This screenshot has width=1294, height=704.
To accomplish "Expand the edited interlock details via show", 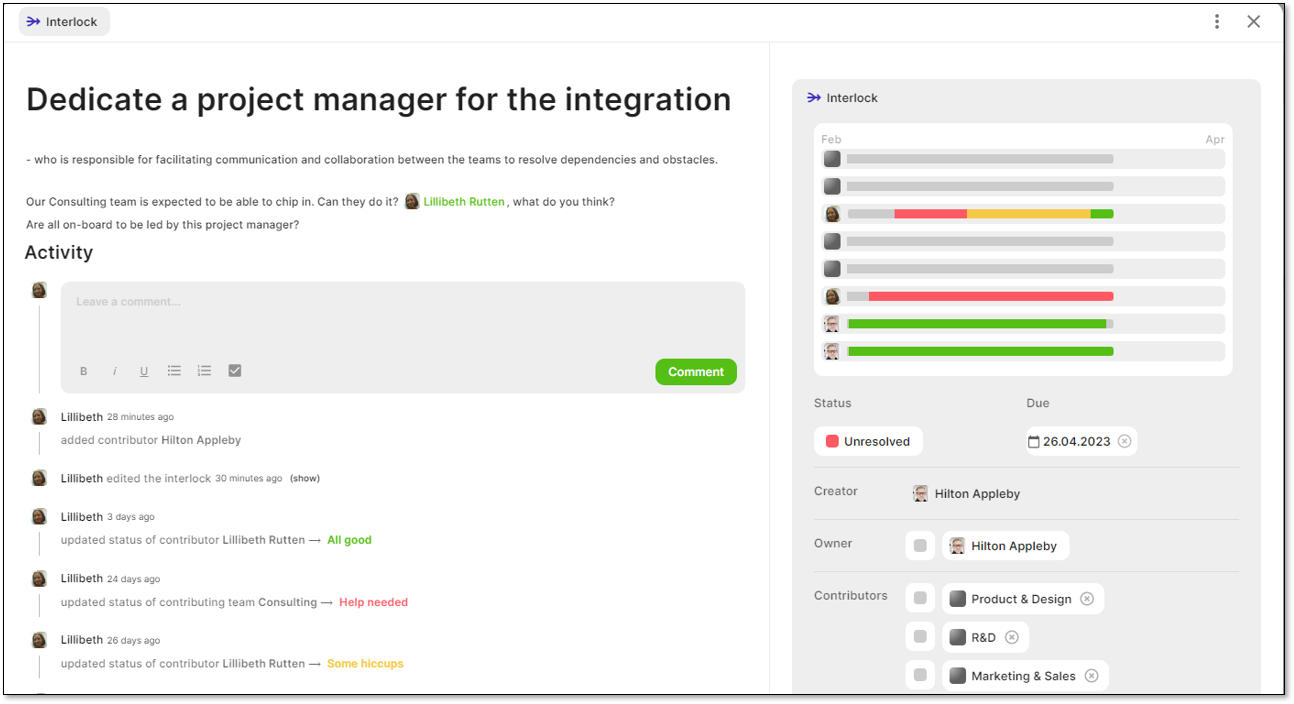I will point(304,478).
